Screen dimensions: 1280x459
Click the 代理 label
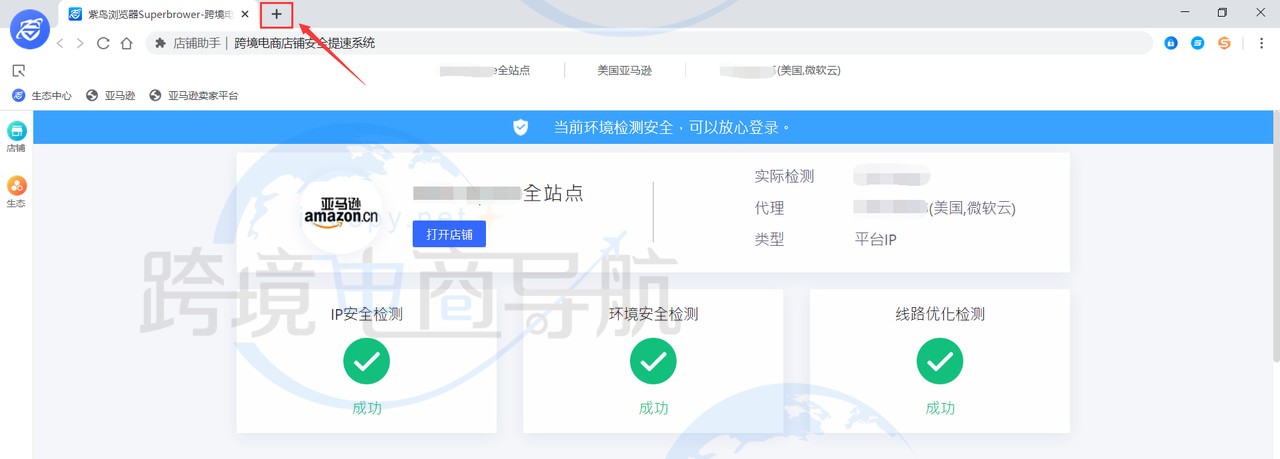[769, 208]
